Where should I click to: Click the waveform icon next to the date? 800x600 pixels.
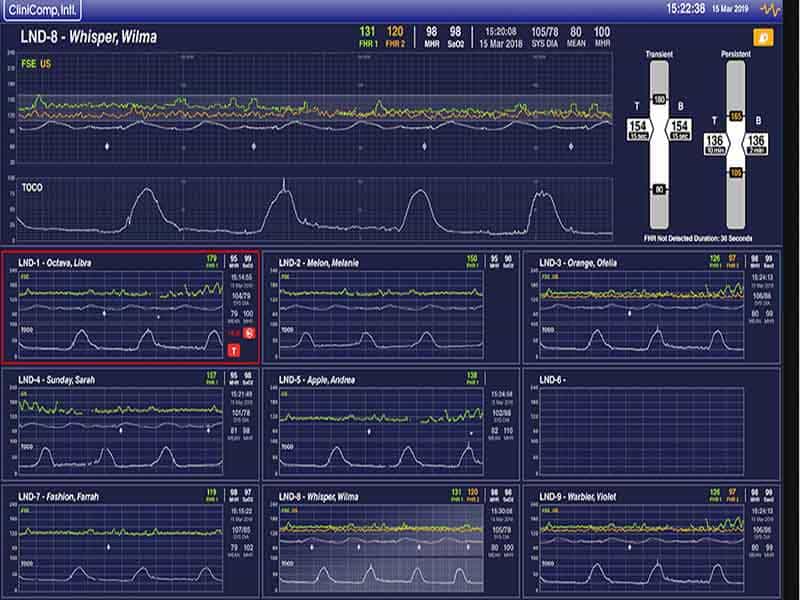pyautogui.click(x=770, y=9)
